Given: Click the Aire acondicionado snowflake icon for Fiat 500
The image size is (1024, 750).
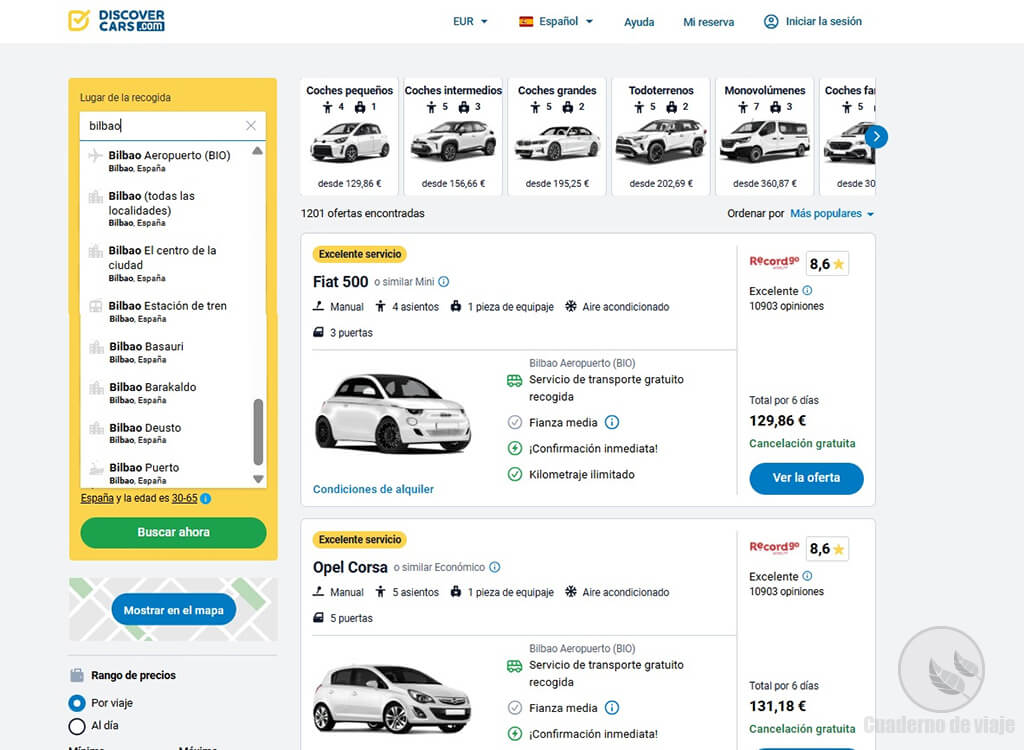Looking at the screenshot, I should coord(571,306).
